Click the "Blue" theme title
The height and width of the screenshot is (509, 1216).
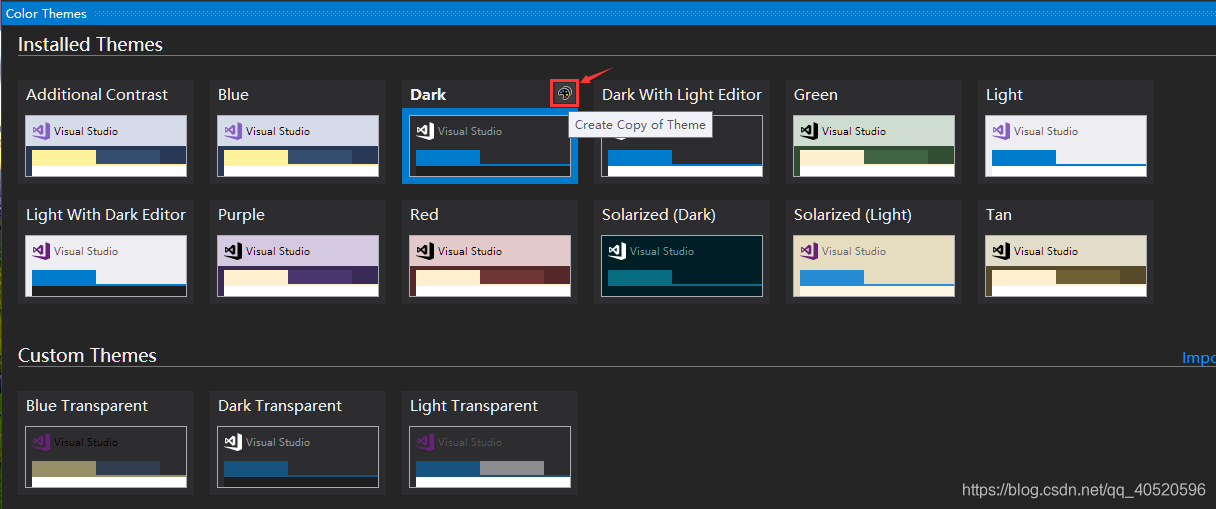tap(233, 95)
